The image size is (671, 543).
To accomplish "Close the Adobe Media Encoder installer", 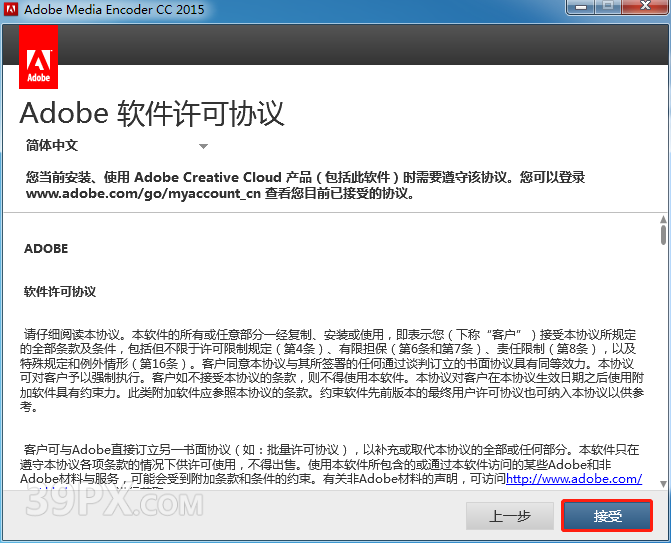I will coord(645,7).
